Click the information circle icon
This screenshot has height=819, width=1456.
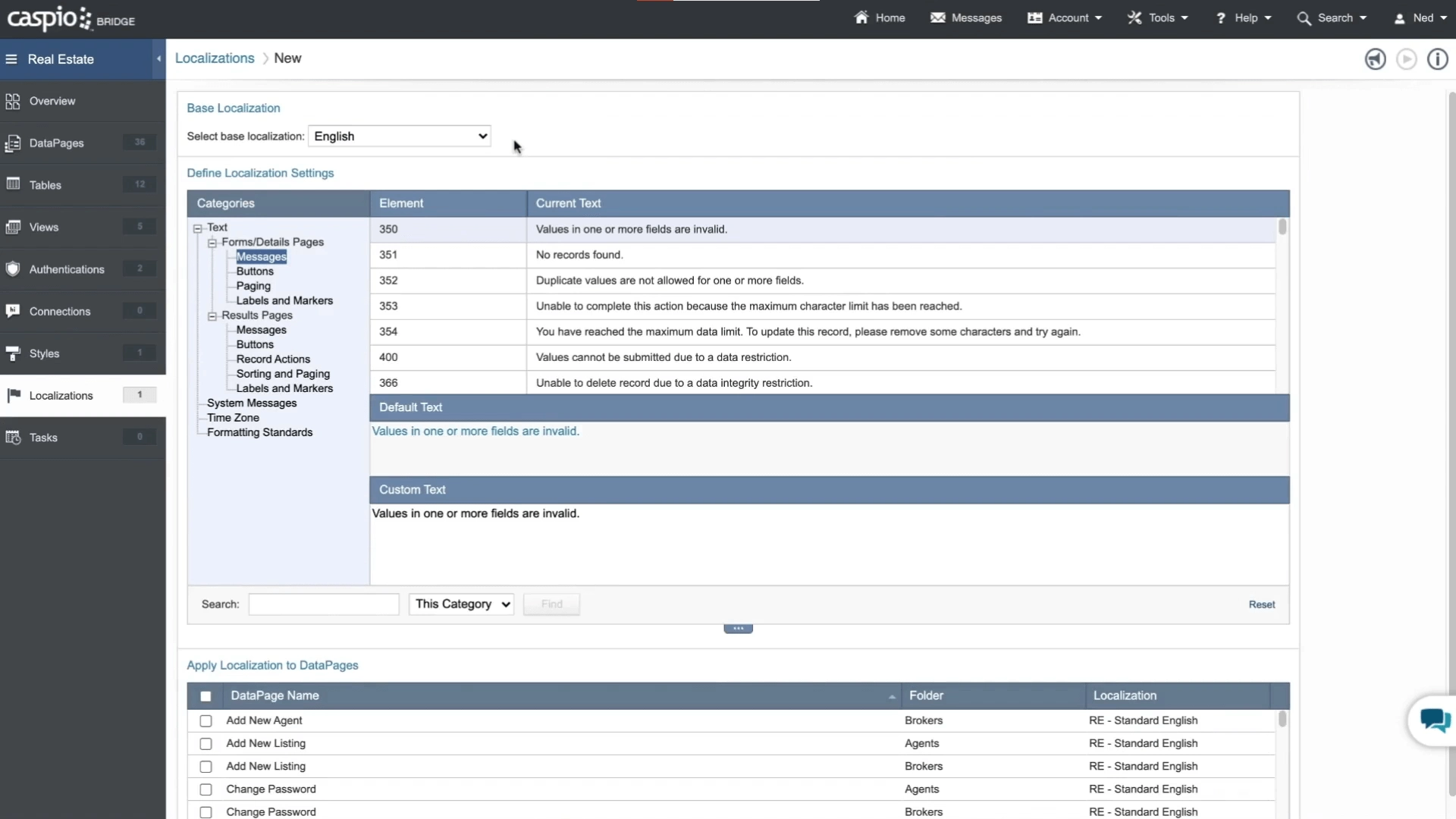pyautogui.click(x=1438, y=59)
